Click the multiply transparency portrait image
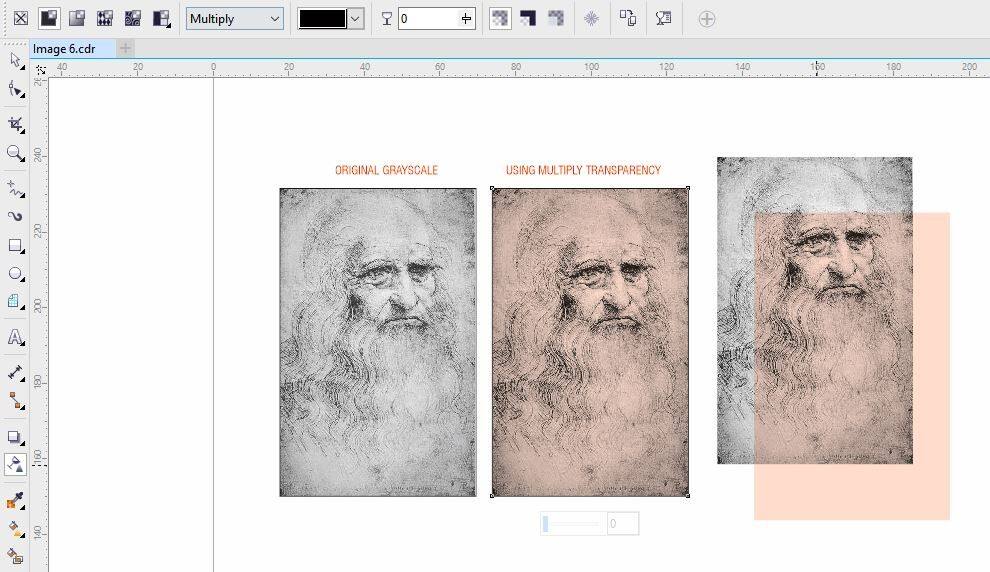Screen dimensions: 990x572 point(590,342)
